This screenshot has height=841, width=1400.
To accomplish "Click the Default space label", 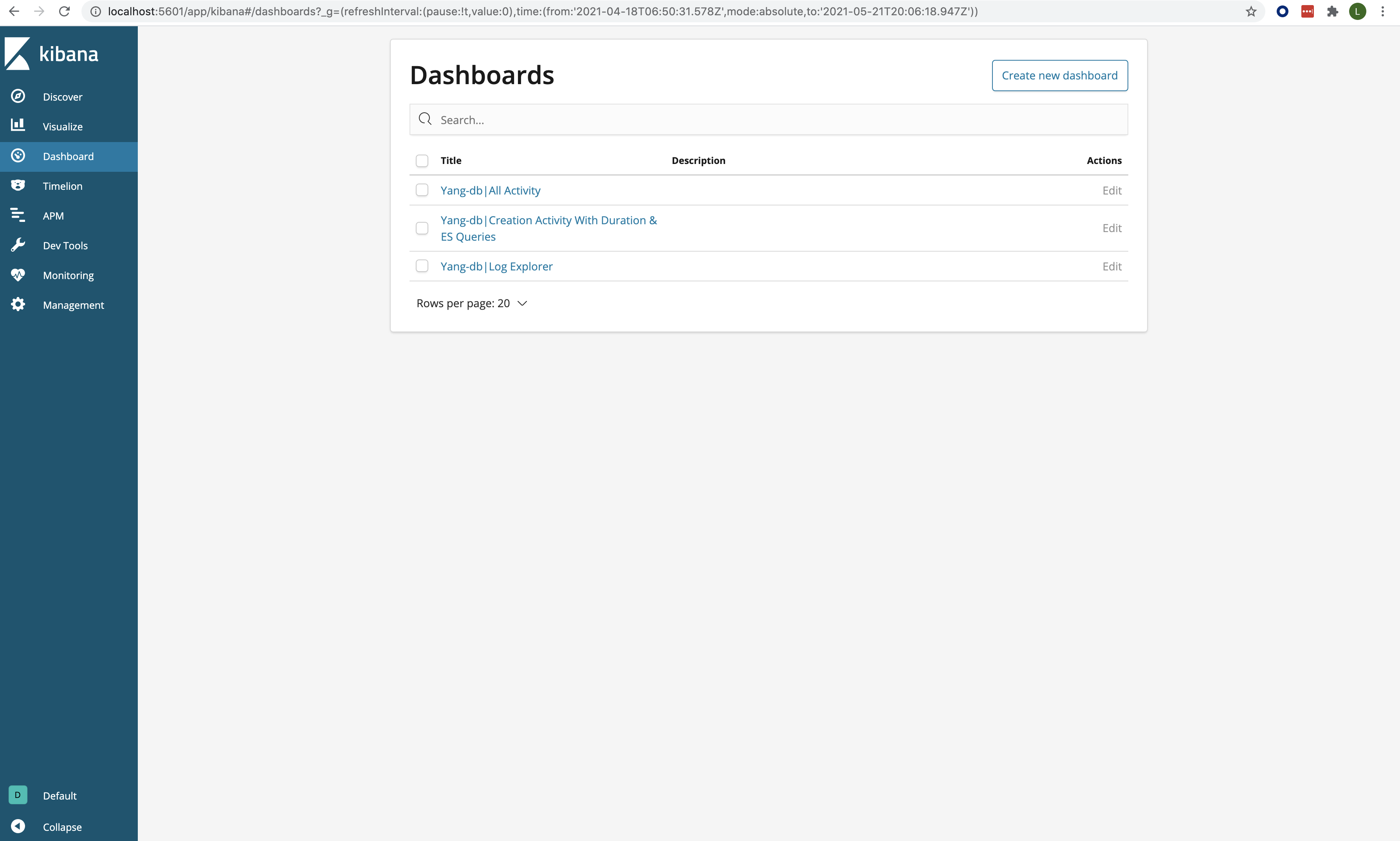I will tap(60, 796).
